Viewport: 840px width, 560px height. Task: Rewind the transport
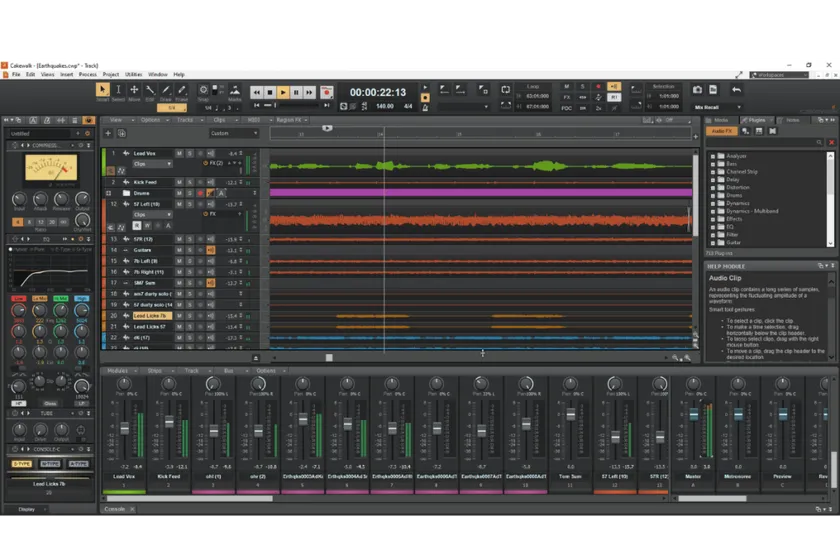pyautogui.click(x=257, y=92)
